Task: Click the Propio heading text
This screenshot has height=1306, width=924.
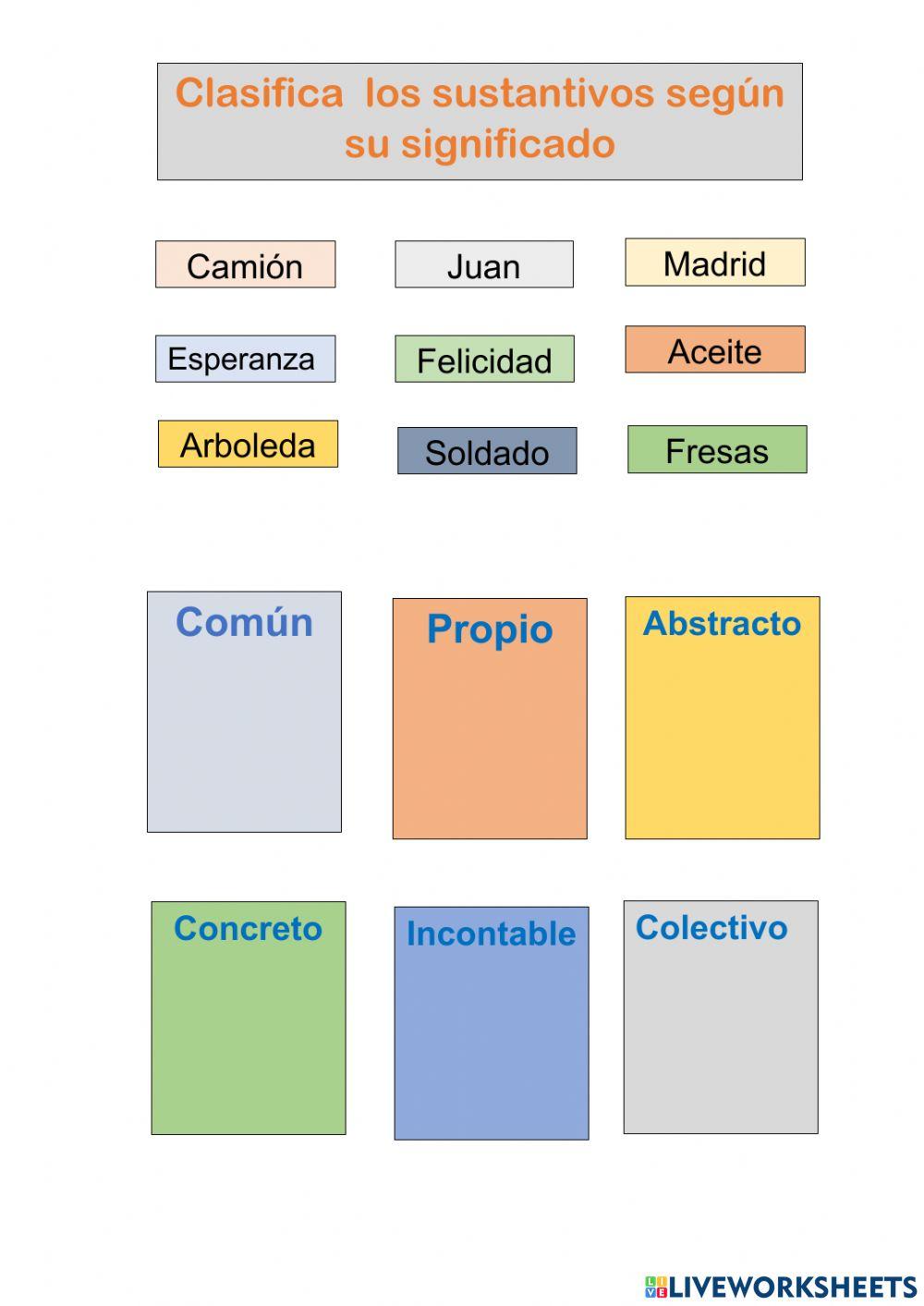Action: coord(490,629)
